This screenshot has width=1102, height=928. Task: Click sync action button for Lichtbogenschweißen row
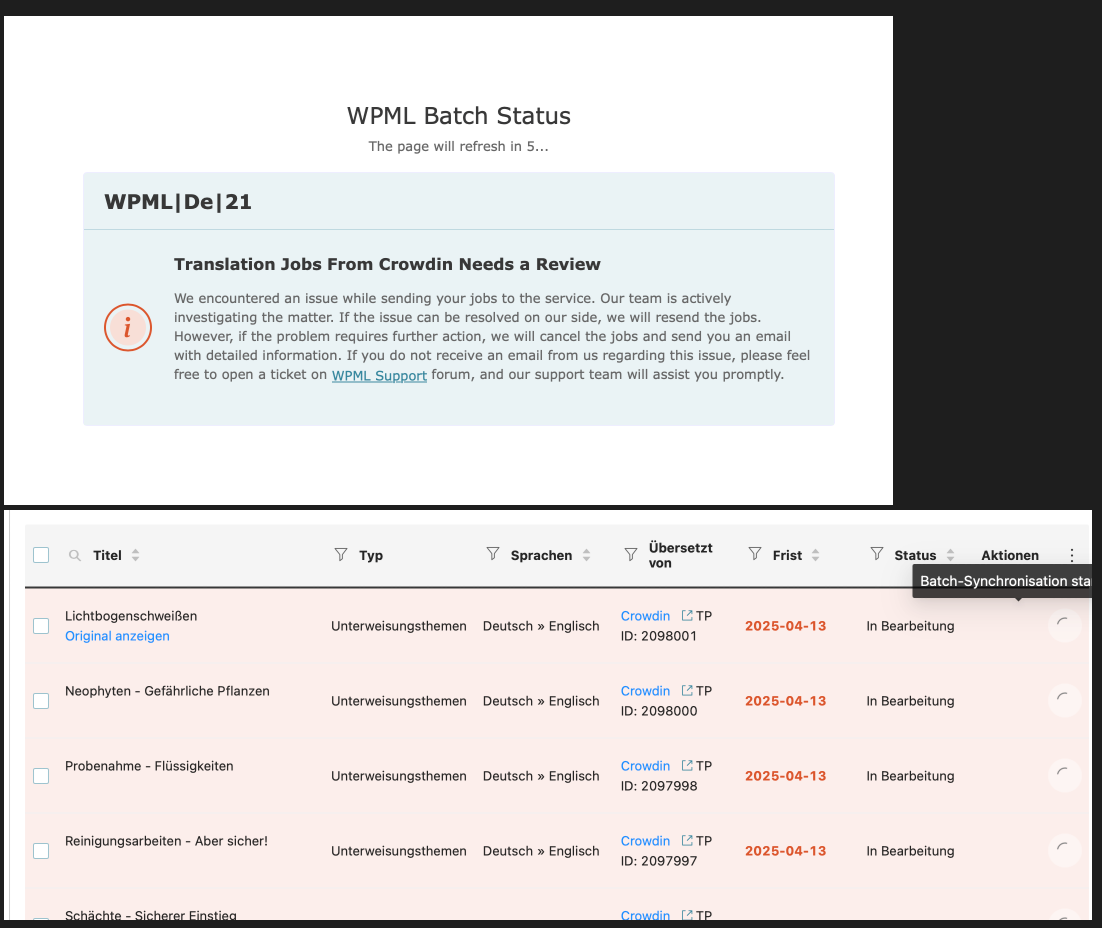pyautogui.click(x=1064, y=625)
